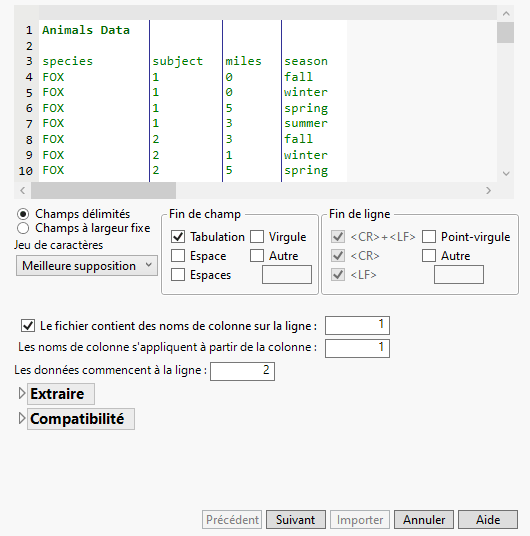
Task: Click the preview scroll right arrow
Action: point(488,190)
